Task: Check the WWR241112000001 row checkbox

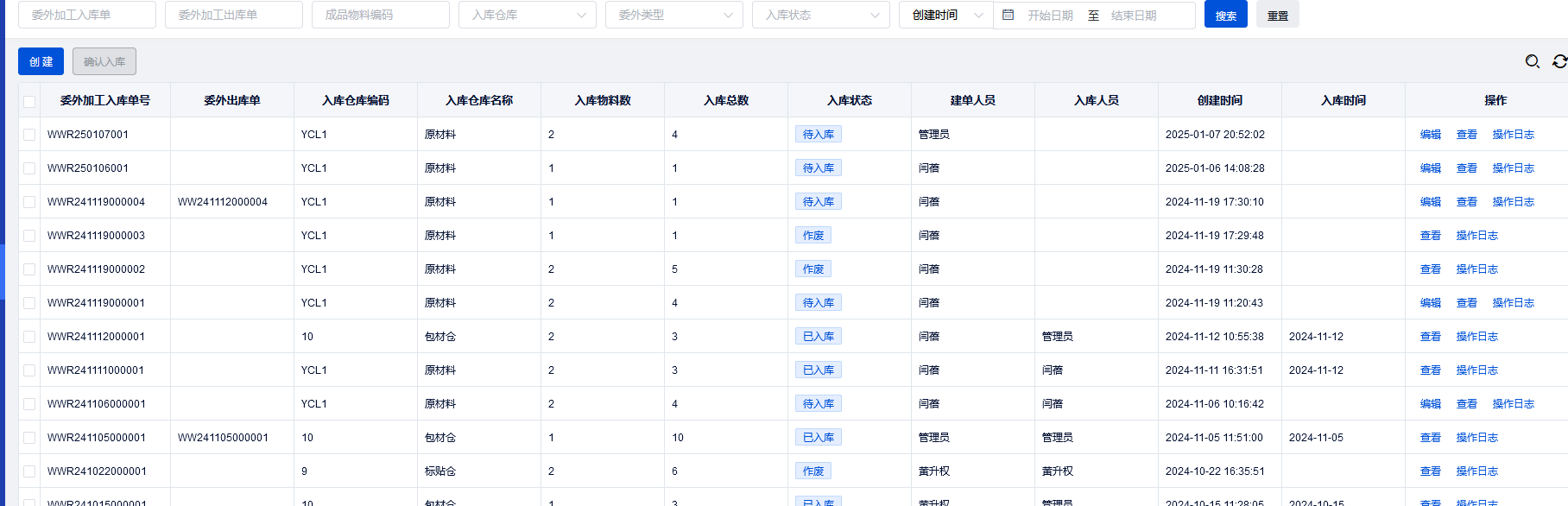Action: [x=29, y=337]
